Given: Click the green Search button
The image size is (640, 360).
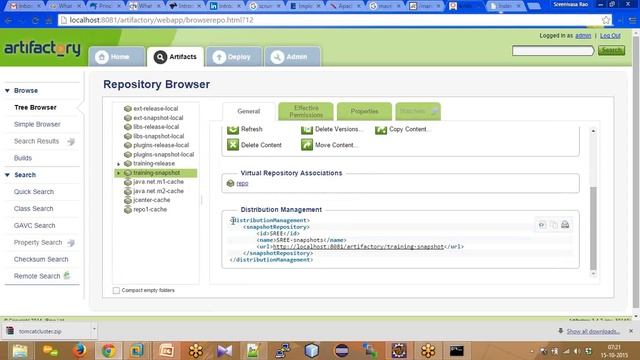Looking at the screenshot, I should tap(611, 50).
